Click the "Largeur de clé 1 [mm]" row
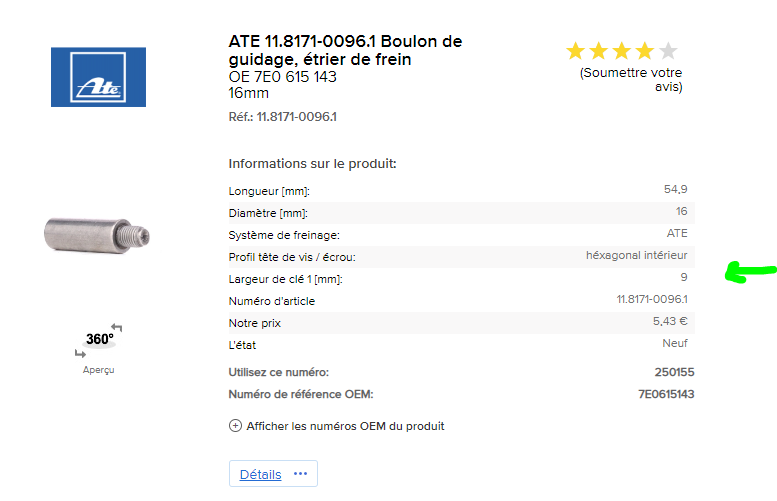Screen dimensions: 777x501 (460, 278)
